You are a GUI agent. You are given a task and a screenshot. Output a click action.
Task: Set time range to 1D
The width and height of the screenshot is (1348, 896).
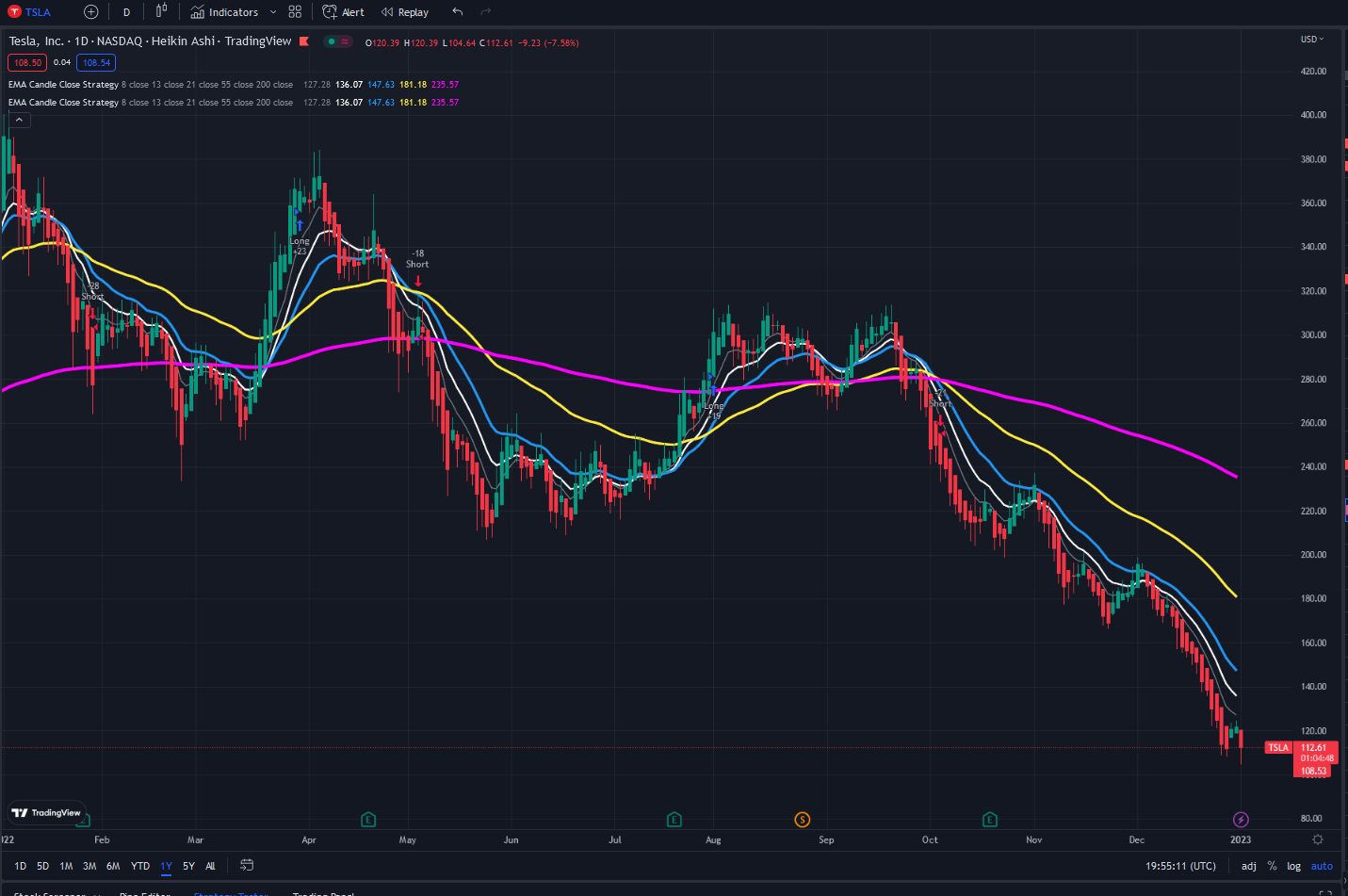(20, 866)
